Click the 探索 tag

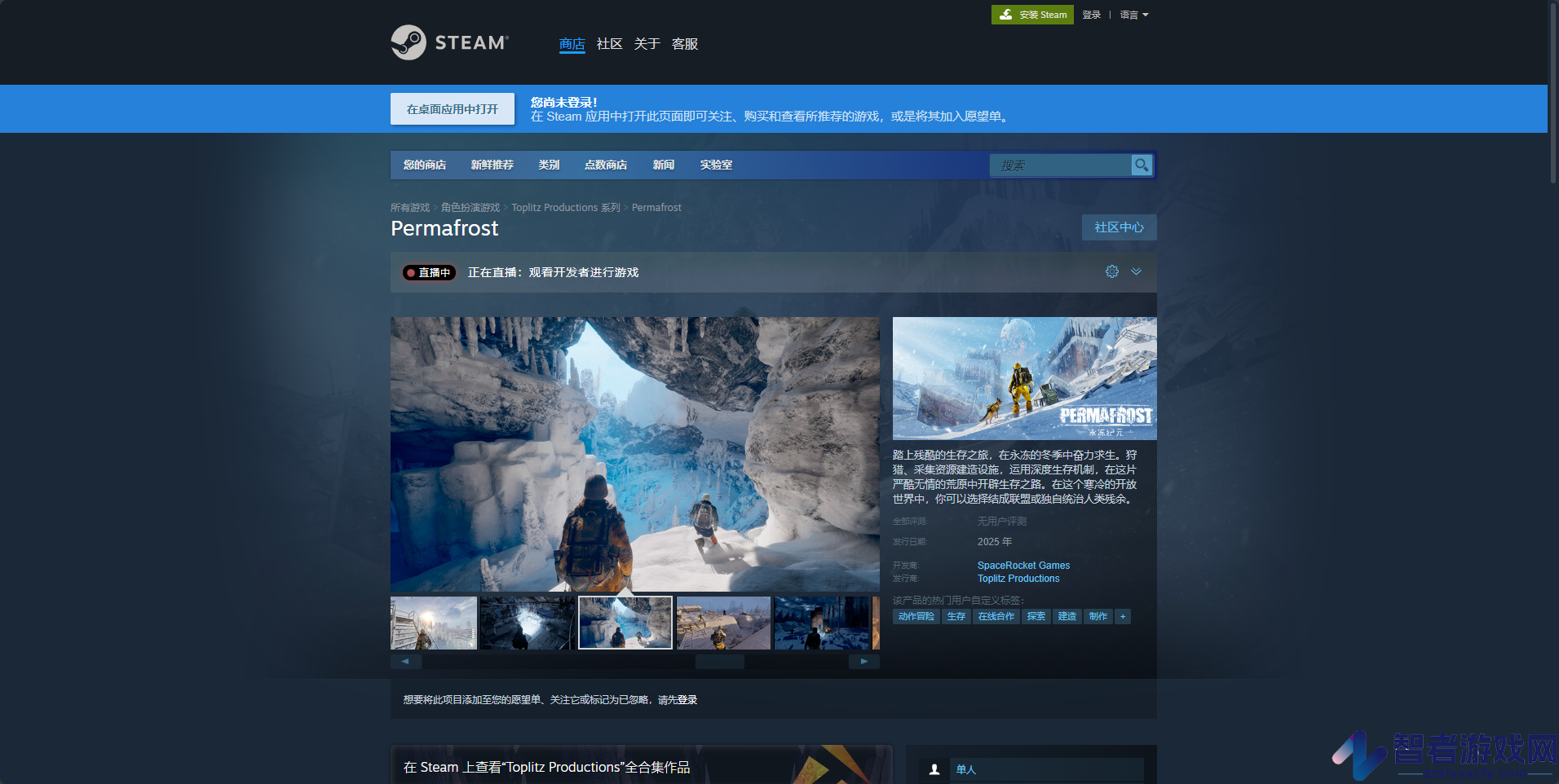(x=1036, y=616)
